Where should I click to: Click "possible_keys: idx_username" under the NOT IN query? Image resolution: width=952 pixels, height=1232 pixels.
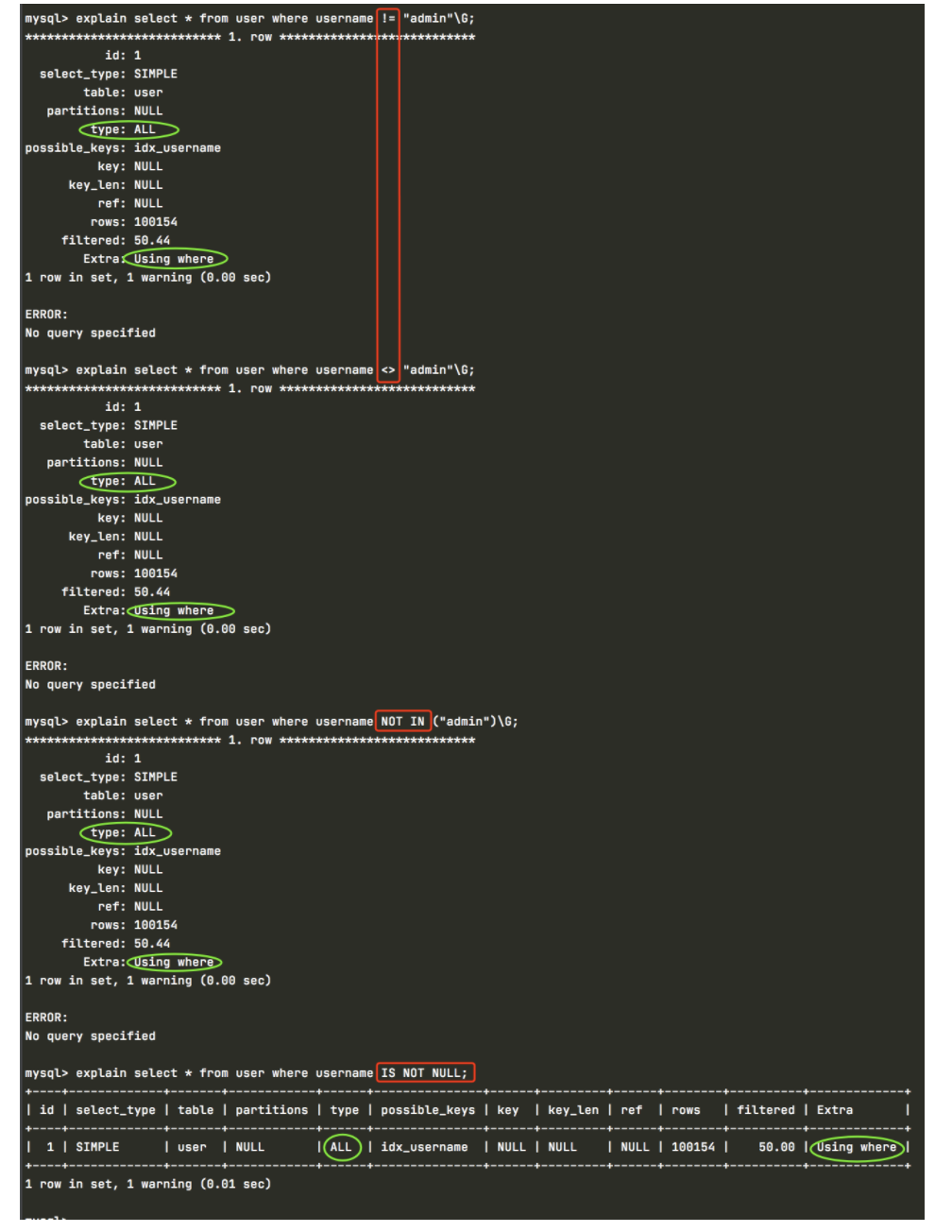point(123,851)
